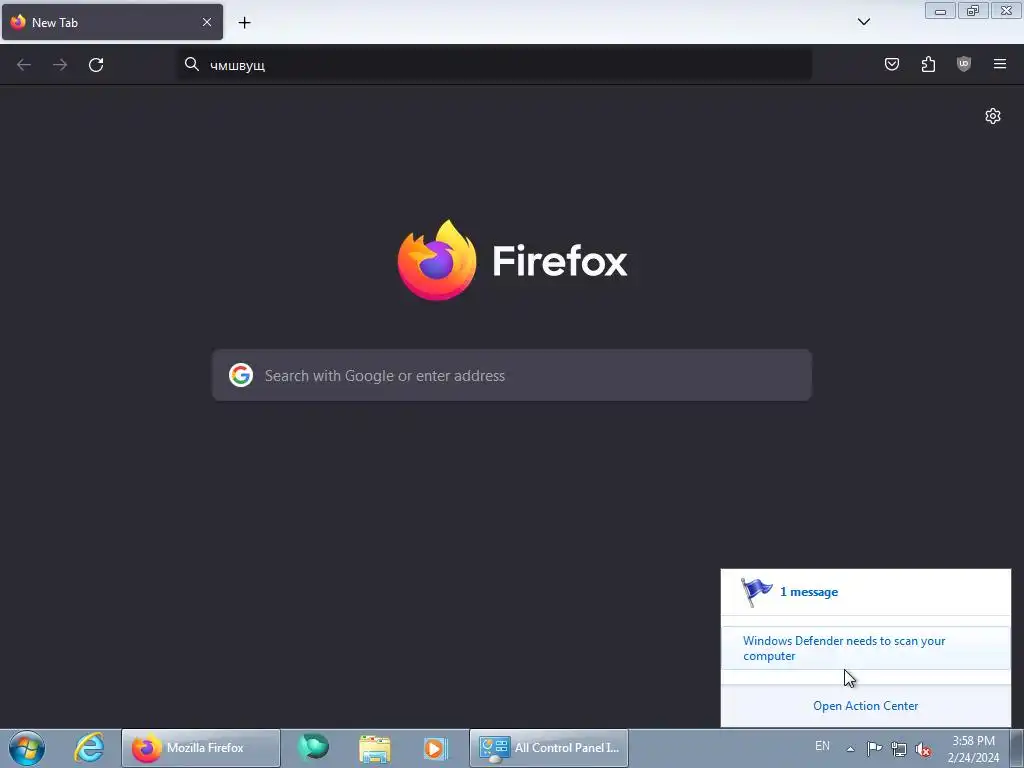Open the clock showing 3:58 PM
Image resolution: width=1024 pixels, height=768 pixels.
tap(973, 749)
